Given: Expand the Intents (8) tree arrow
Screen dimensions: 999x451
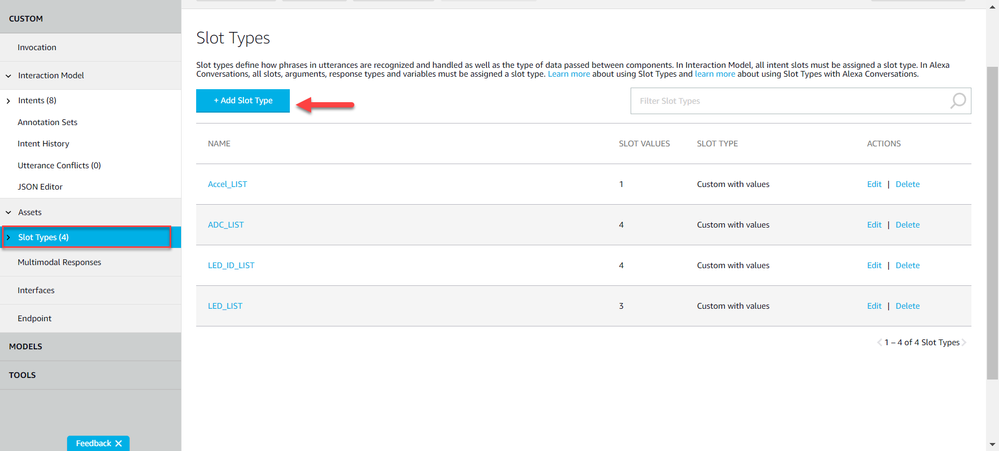Looking at the screenshot, I should click(x=8, y=101).
